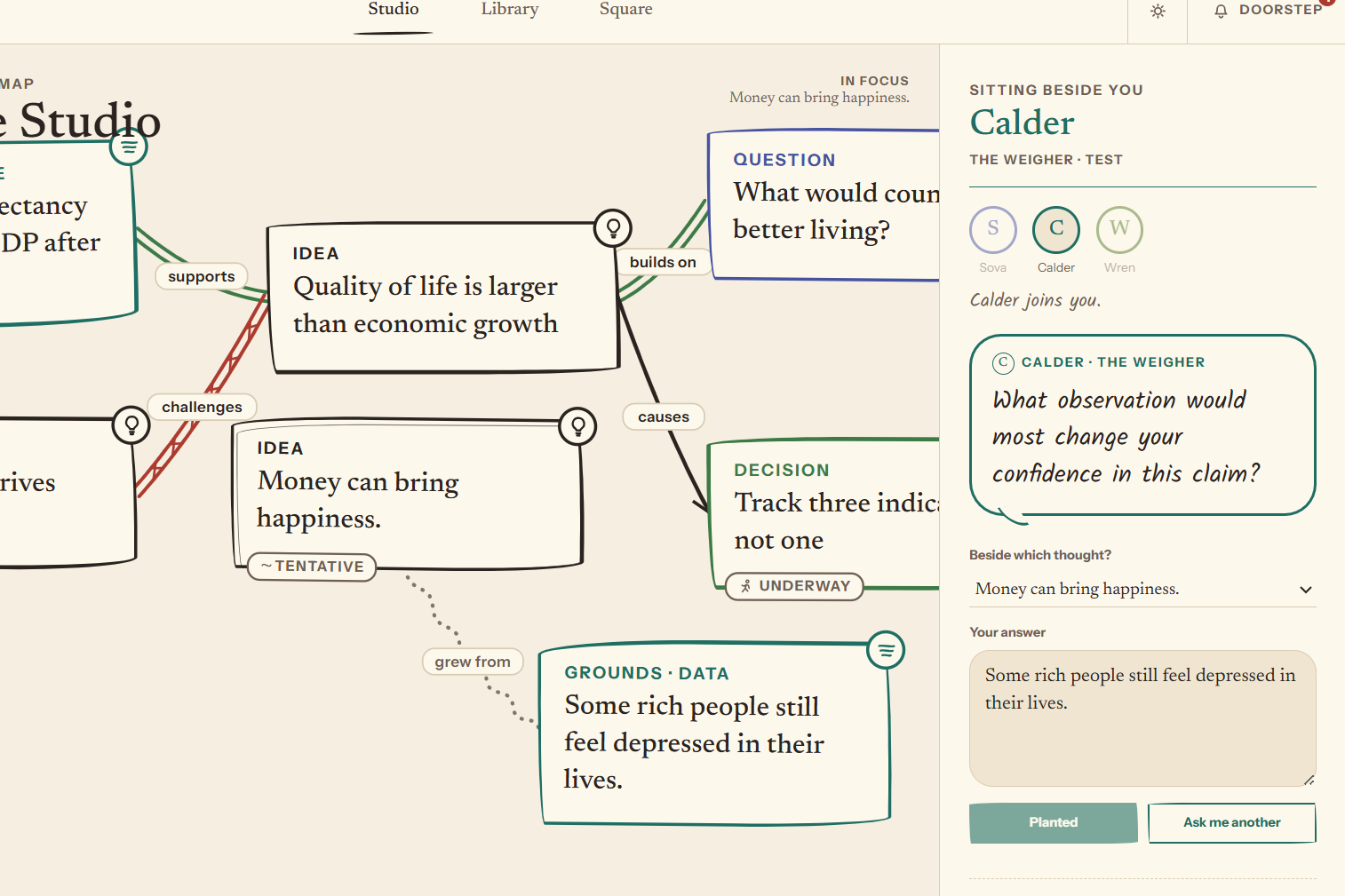Screen dimensions: 1345x896
Task: Click the 'grew from' connection label
Action: (x=473, y=662)
